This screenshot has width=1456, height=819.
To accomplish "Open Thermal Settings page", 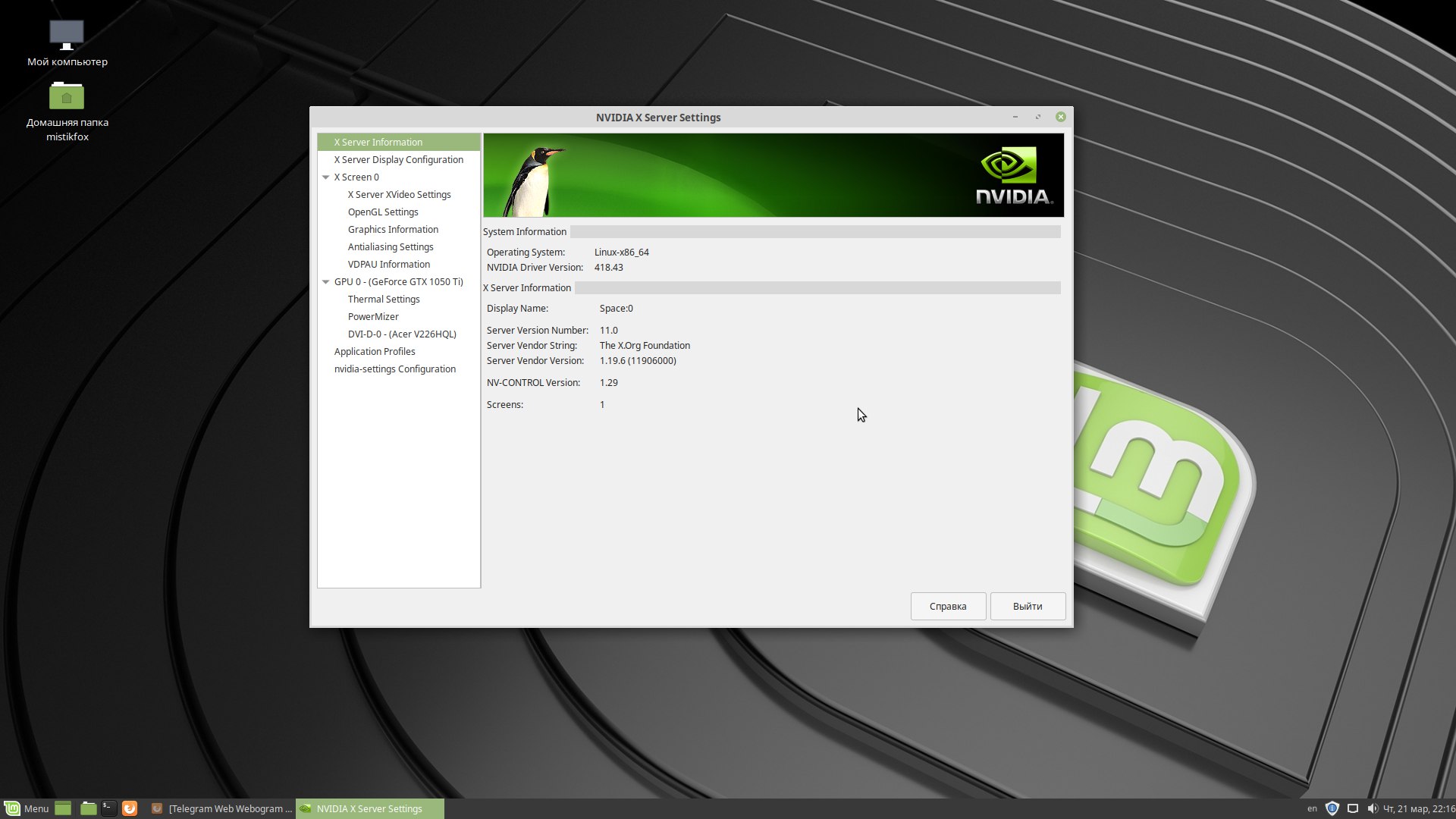I will [399, 299].
